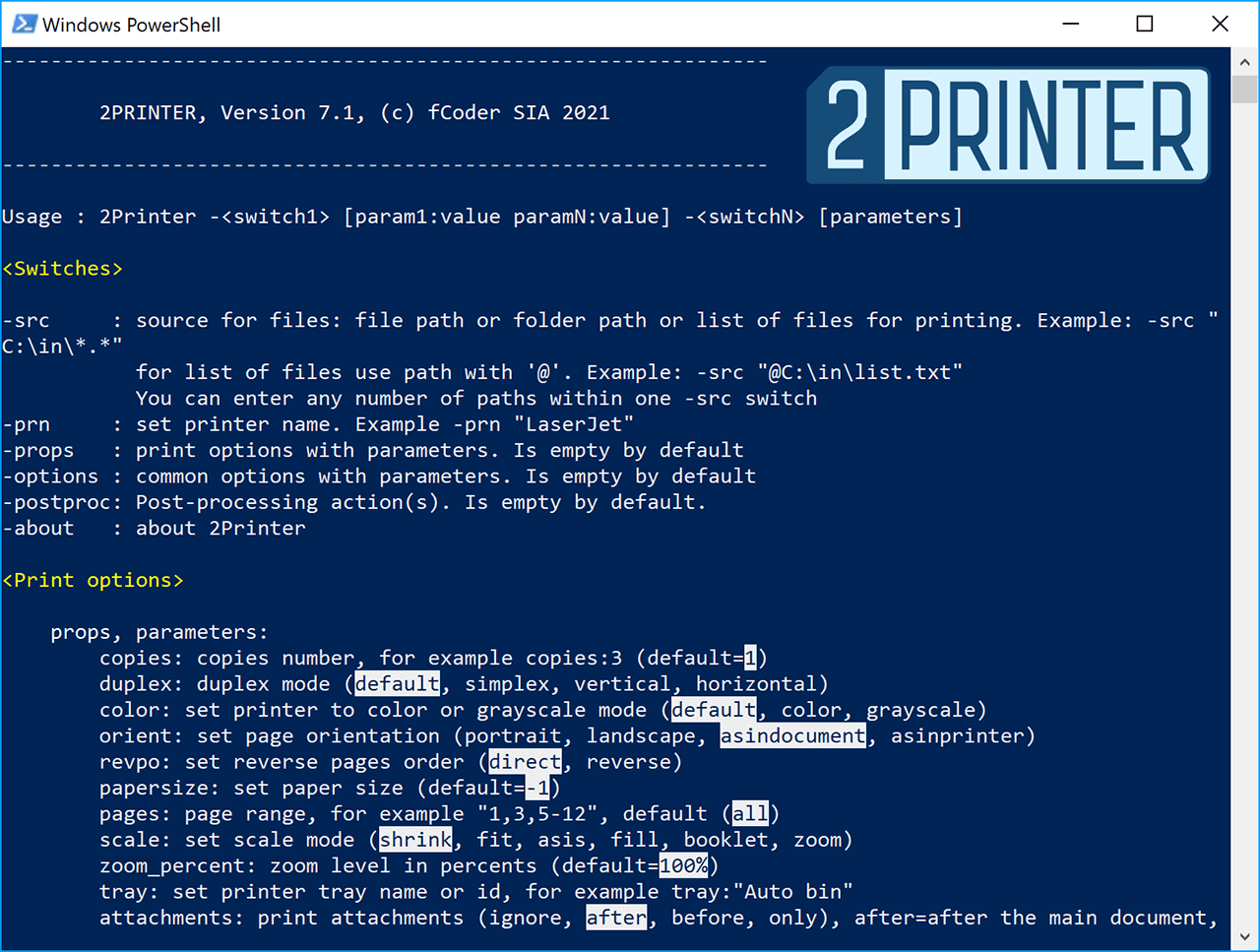Click the "Windows PowerShell" title text
Screen dimensions: 1260x952
click(131, 25)
